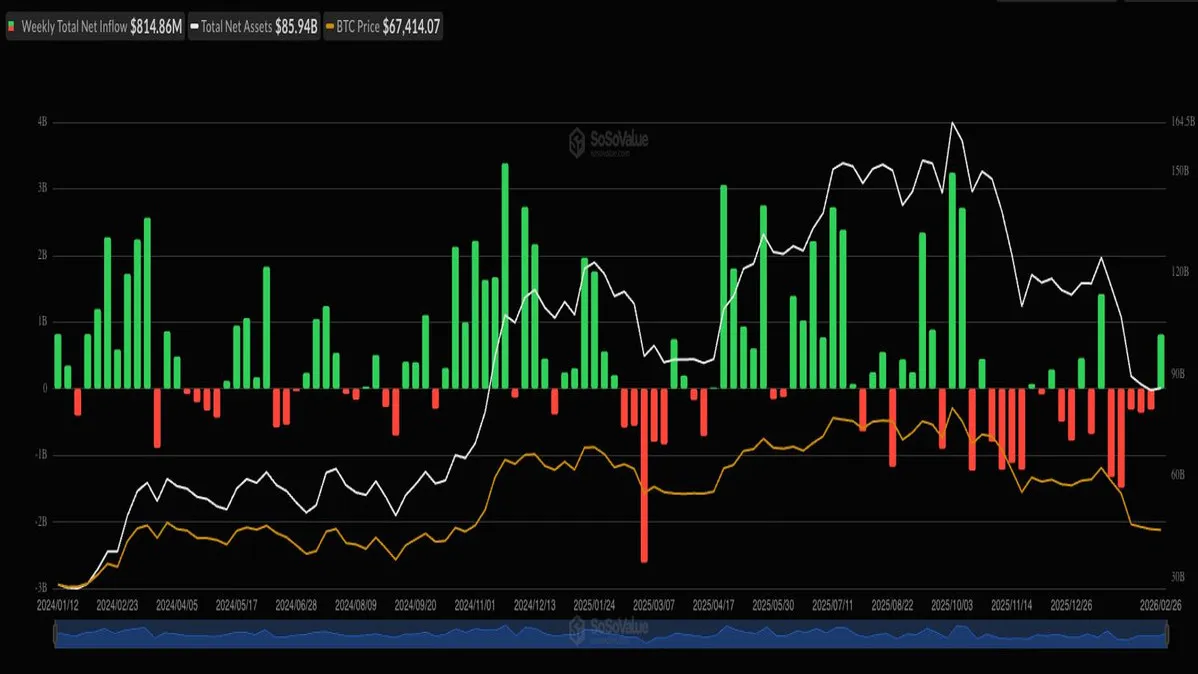The height and width of the screenshot is (674, 1198).
Task: Click the 30B label on the right axis
Action: tap(1177, 577)
